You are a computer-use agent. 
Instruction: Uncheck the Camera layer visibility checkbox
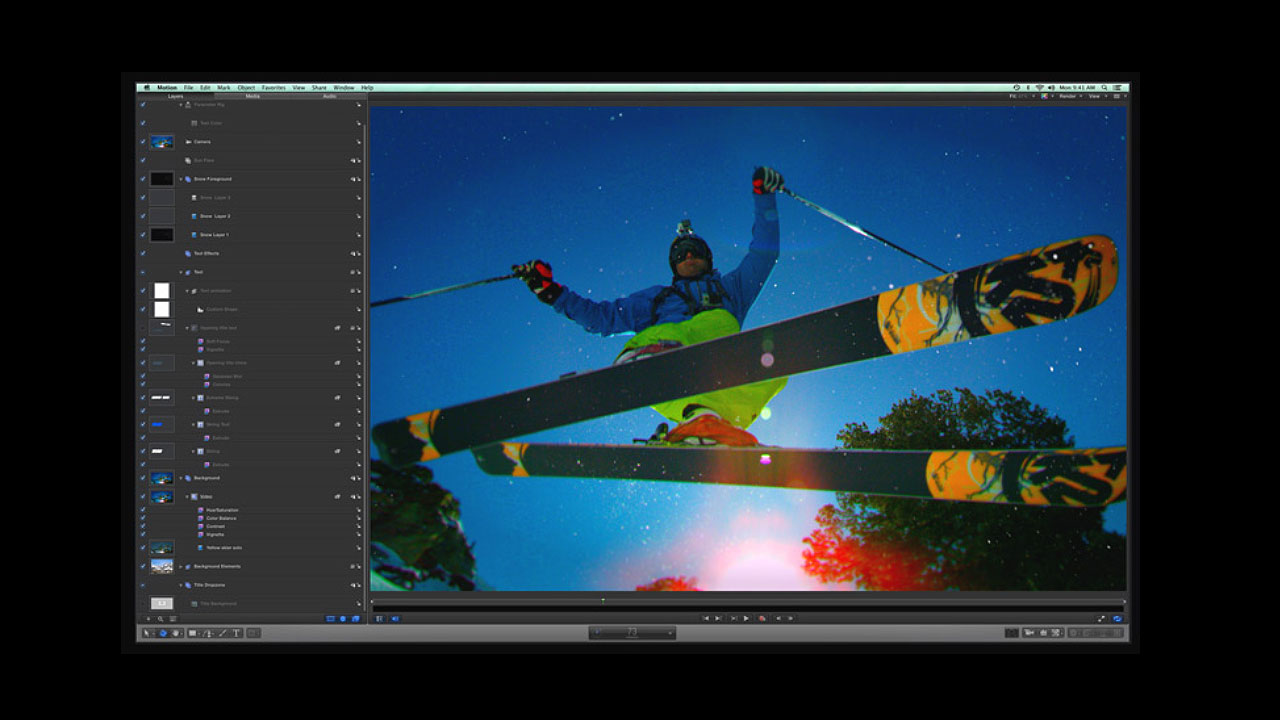coord(142,142)
